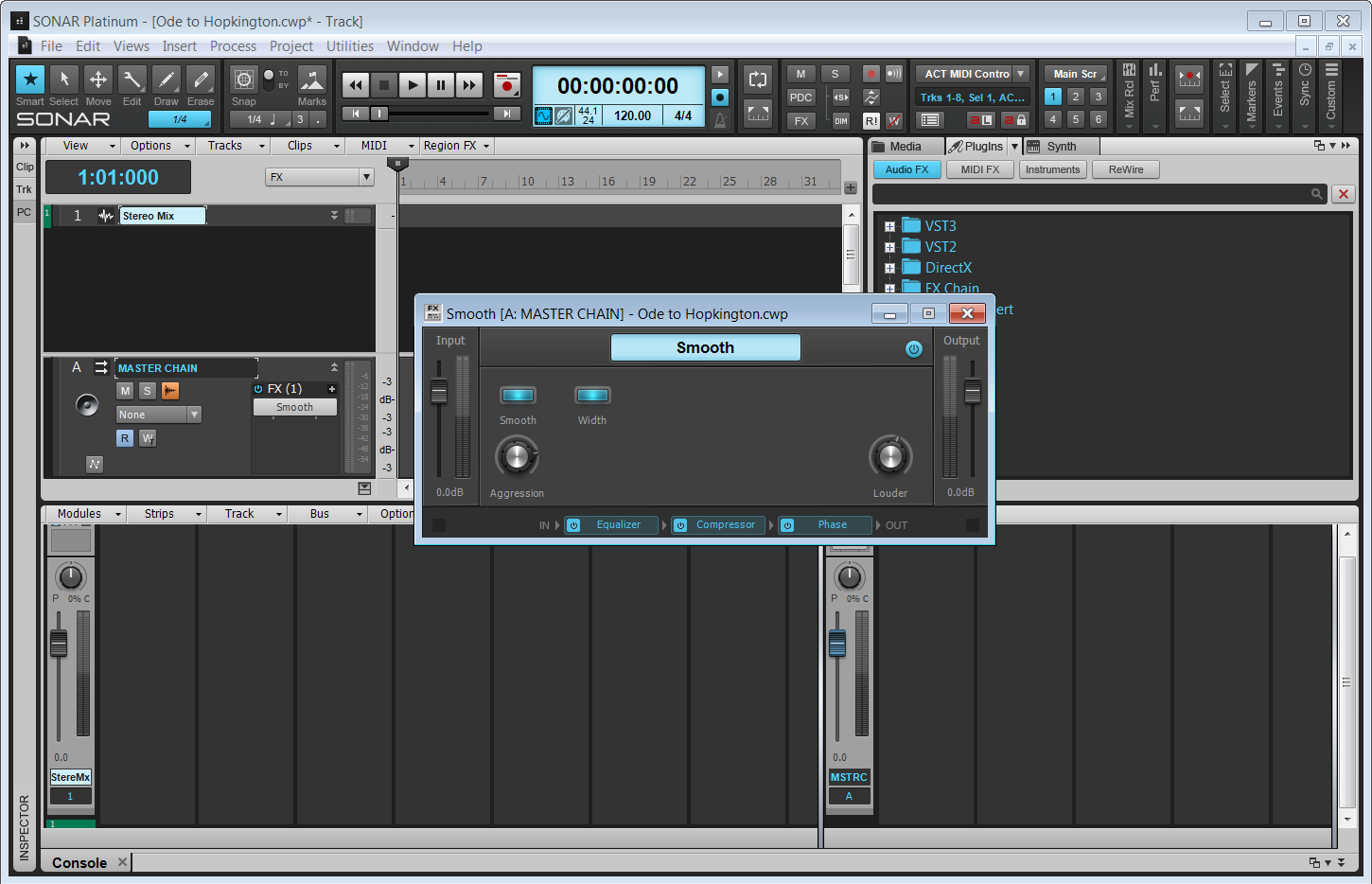Click the Louder knob
Viewport: 1372px width, 884px height.
(x=890, y=457)
